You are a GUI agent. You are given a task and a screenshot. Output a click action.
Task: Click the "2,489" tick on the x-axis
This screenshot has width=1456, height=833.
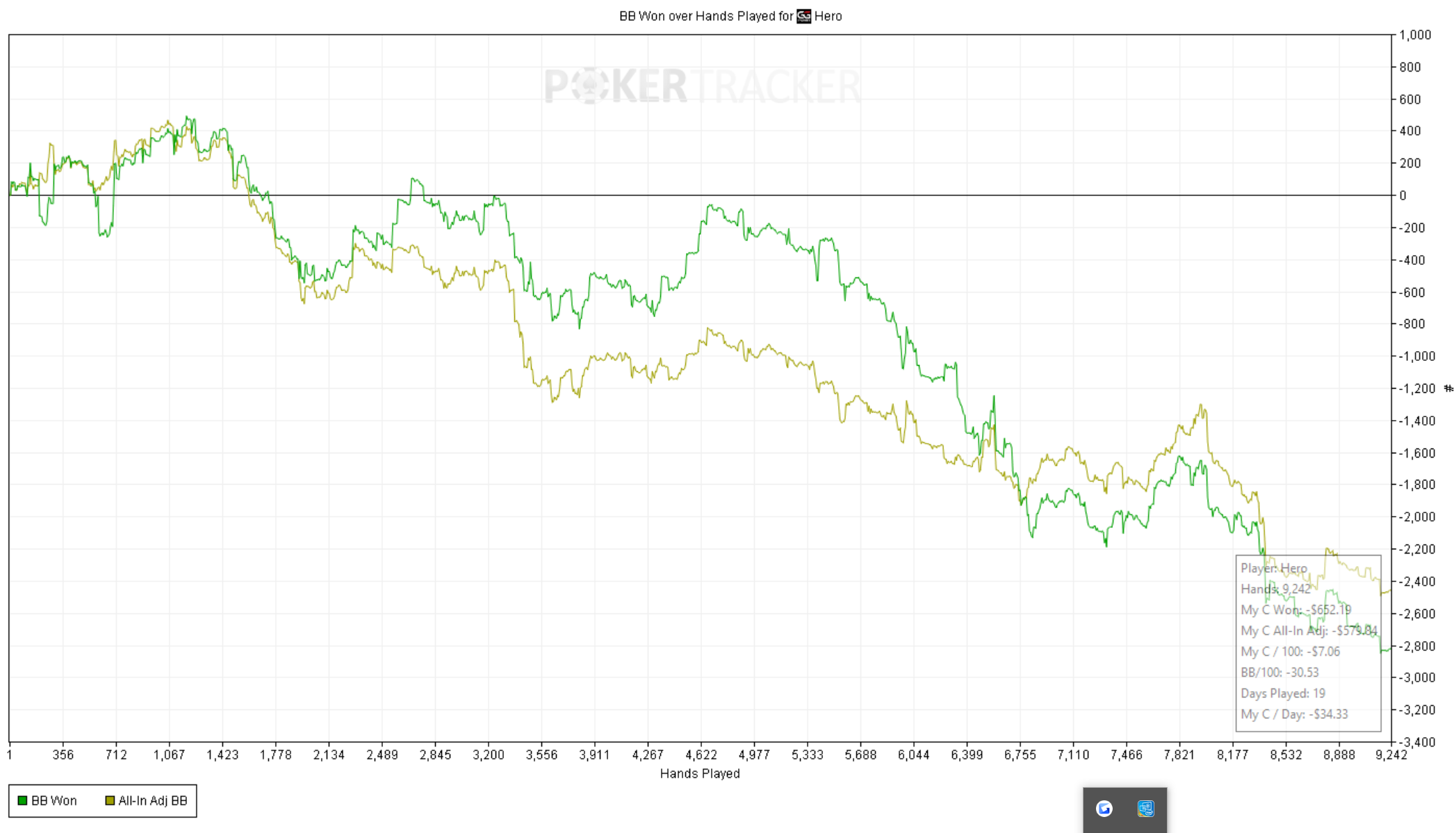pos(382,755)
